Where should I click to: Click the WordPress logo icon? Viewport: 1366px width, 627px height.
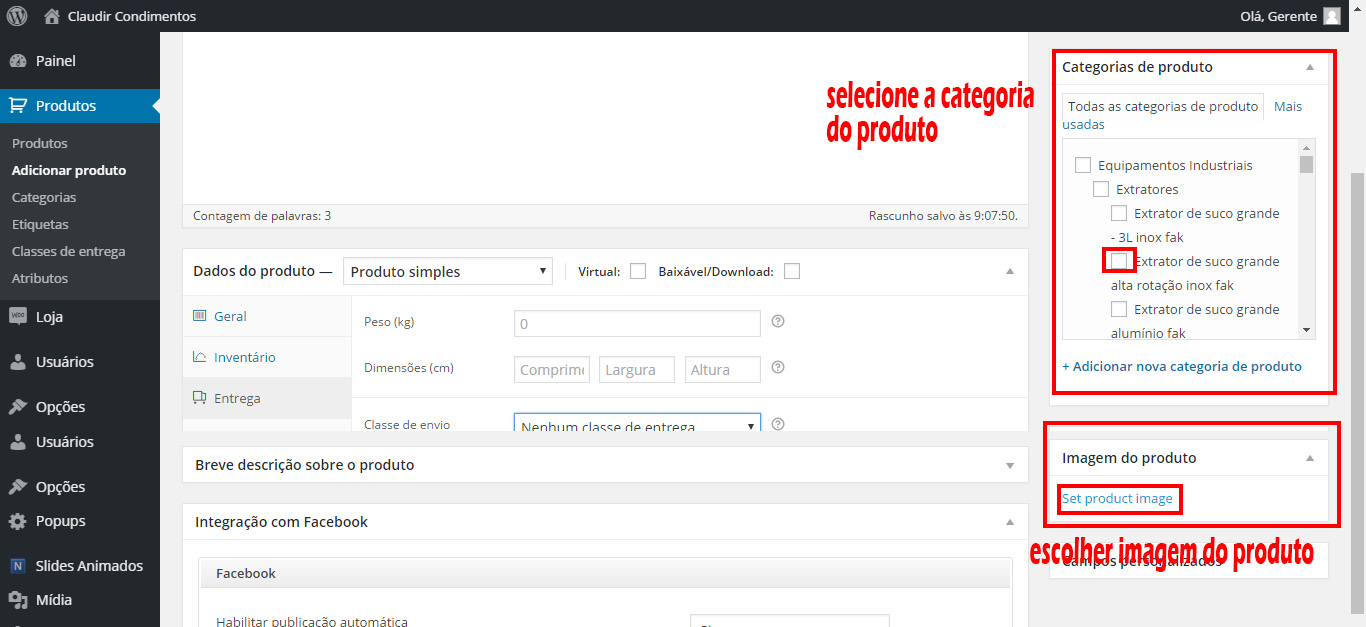tap(17, 16)
